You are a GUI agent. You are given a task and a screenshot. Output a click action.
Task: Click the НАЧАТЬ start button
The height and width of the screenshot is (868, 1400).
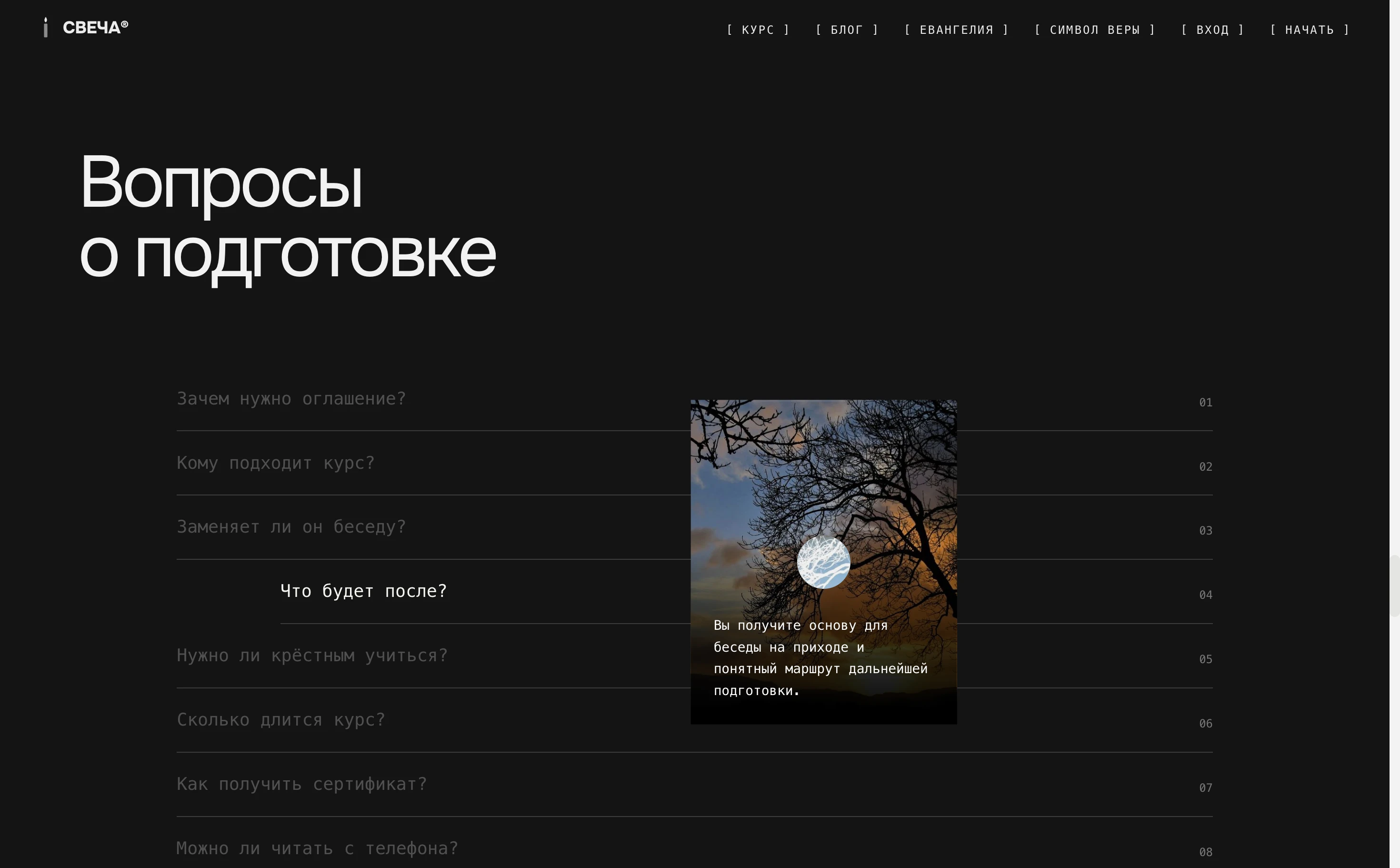[1310, 30]
